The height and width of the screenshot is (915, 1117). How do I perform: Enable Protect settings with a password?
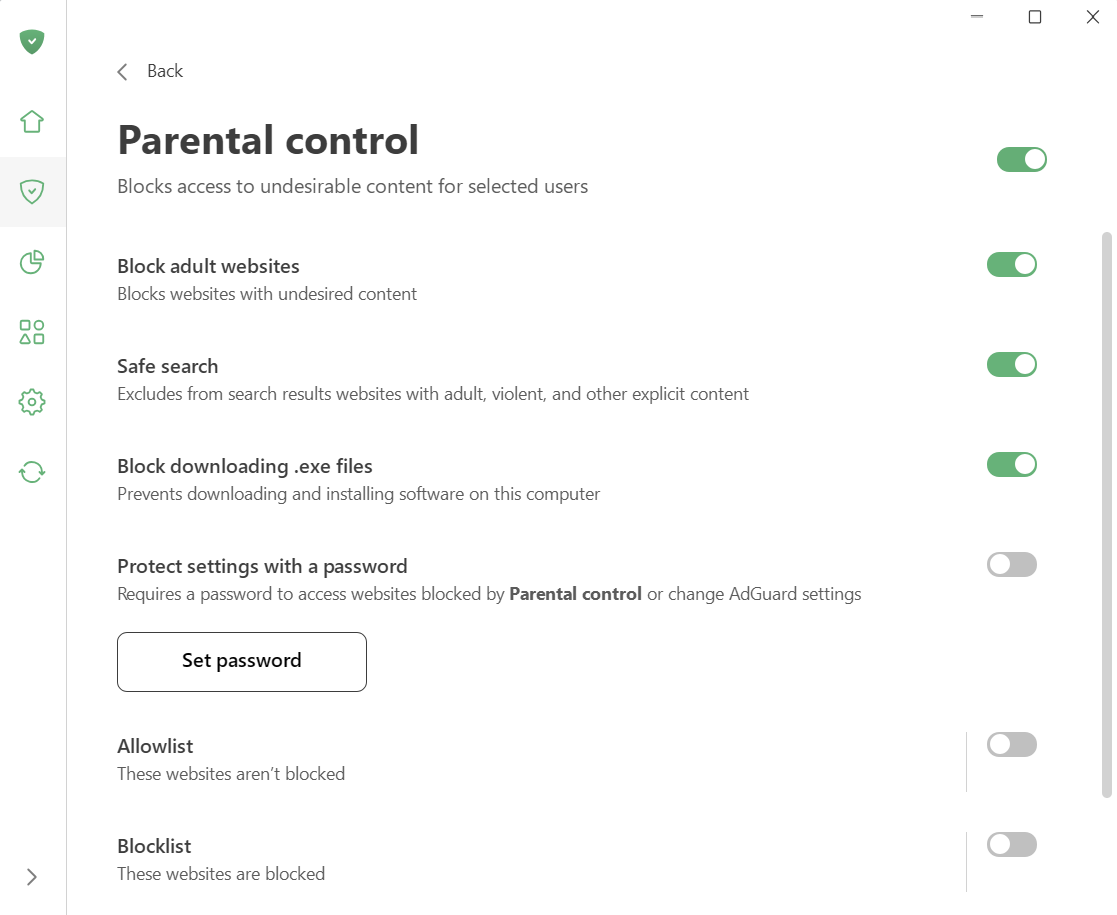point(1011,564)
